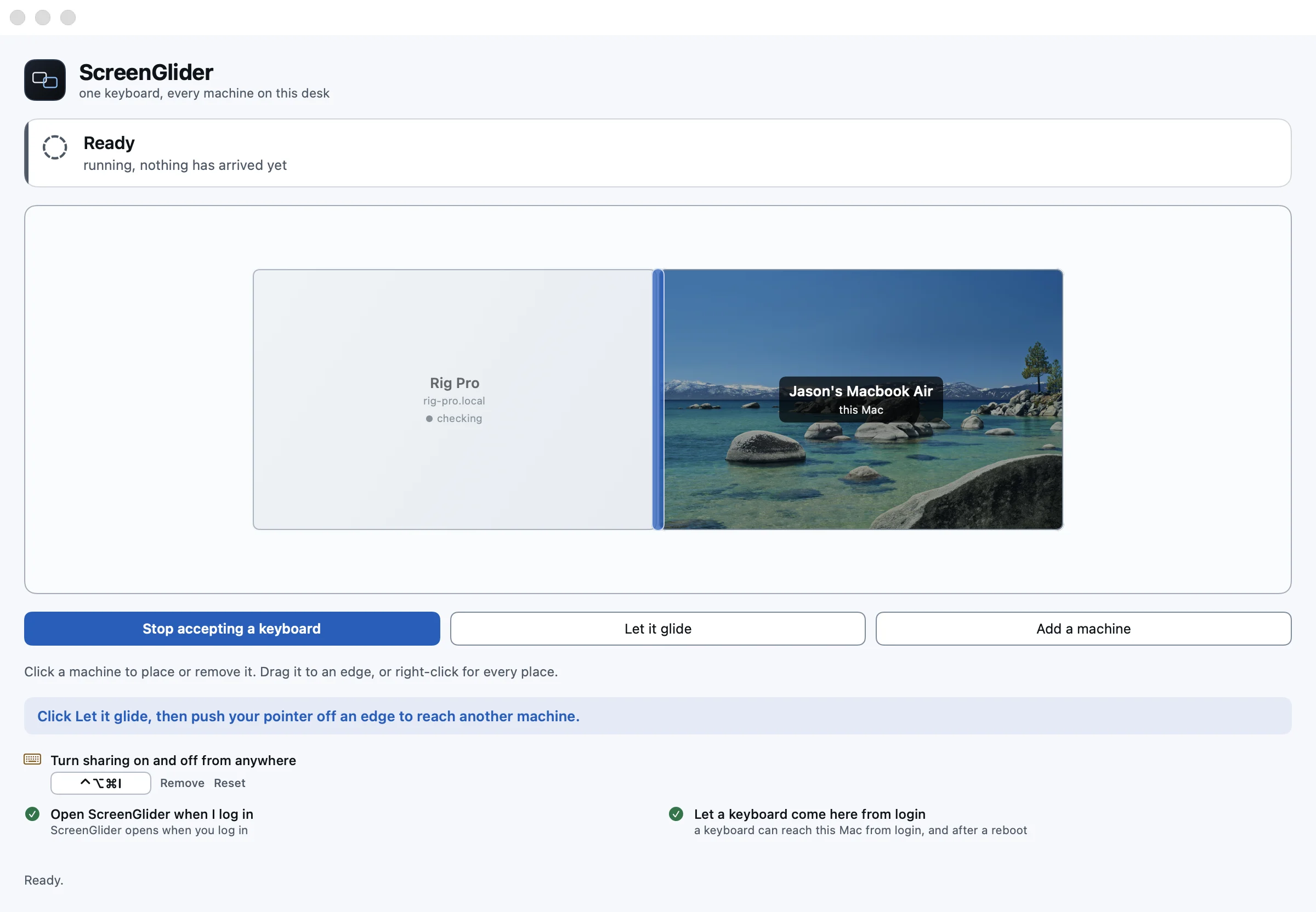Image resolution: width=1316 pixels, height=912 pixels.
Task: Click the 'this Mac' label
Action: pyautogui.click(x=861, y=410)
